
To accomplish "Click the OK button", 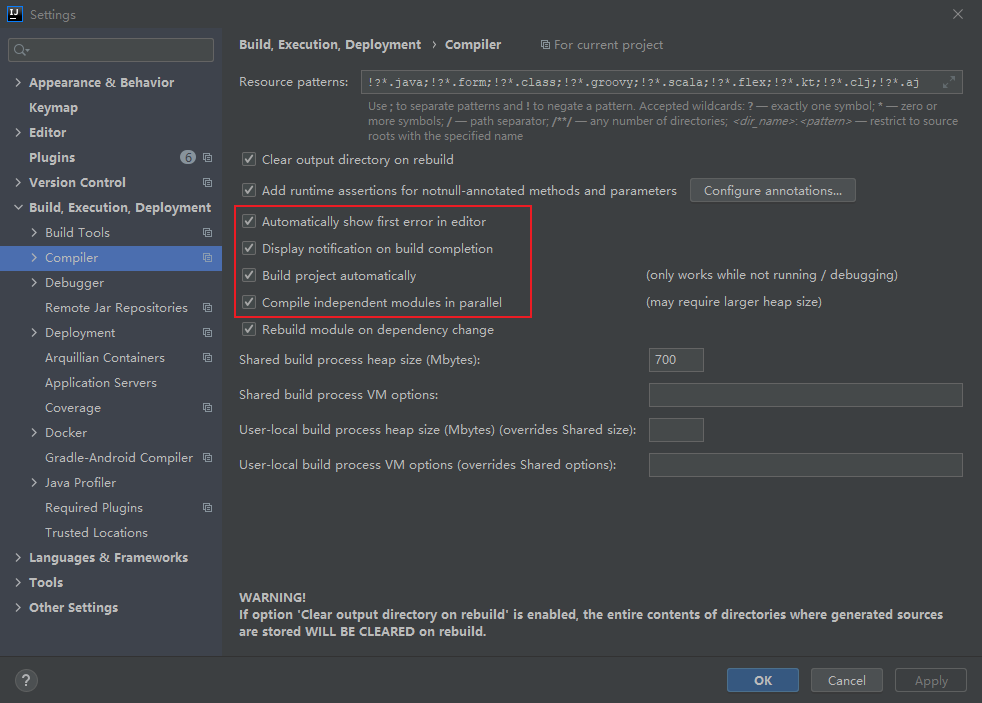I will click(762, 680).
